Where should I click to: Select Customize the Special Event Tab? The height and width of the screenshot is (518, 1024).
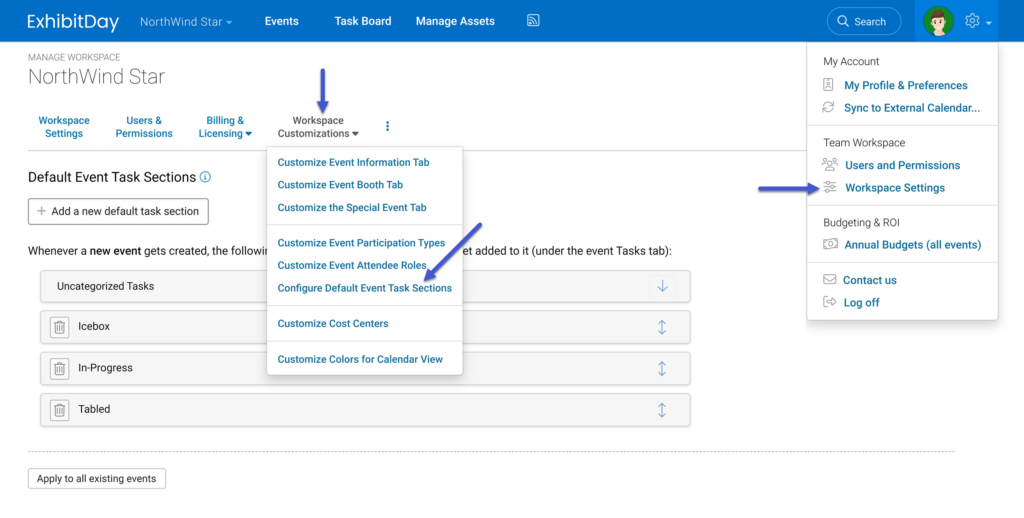352,208
